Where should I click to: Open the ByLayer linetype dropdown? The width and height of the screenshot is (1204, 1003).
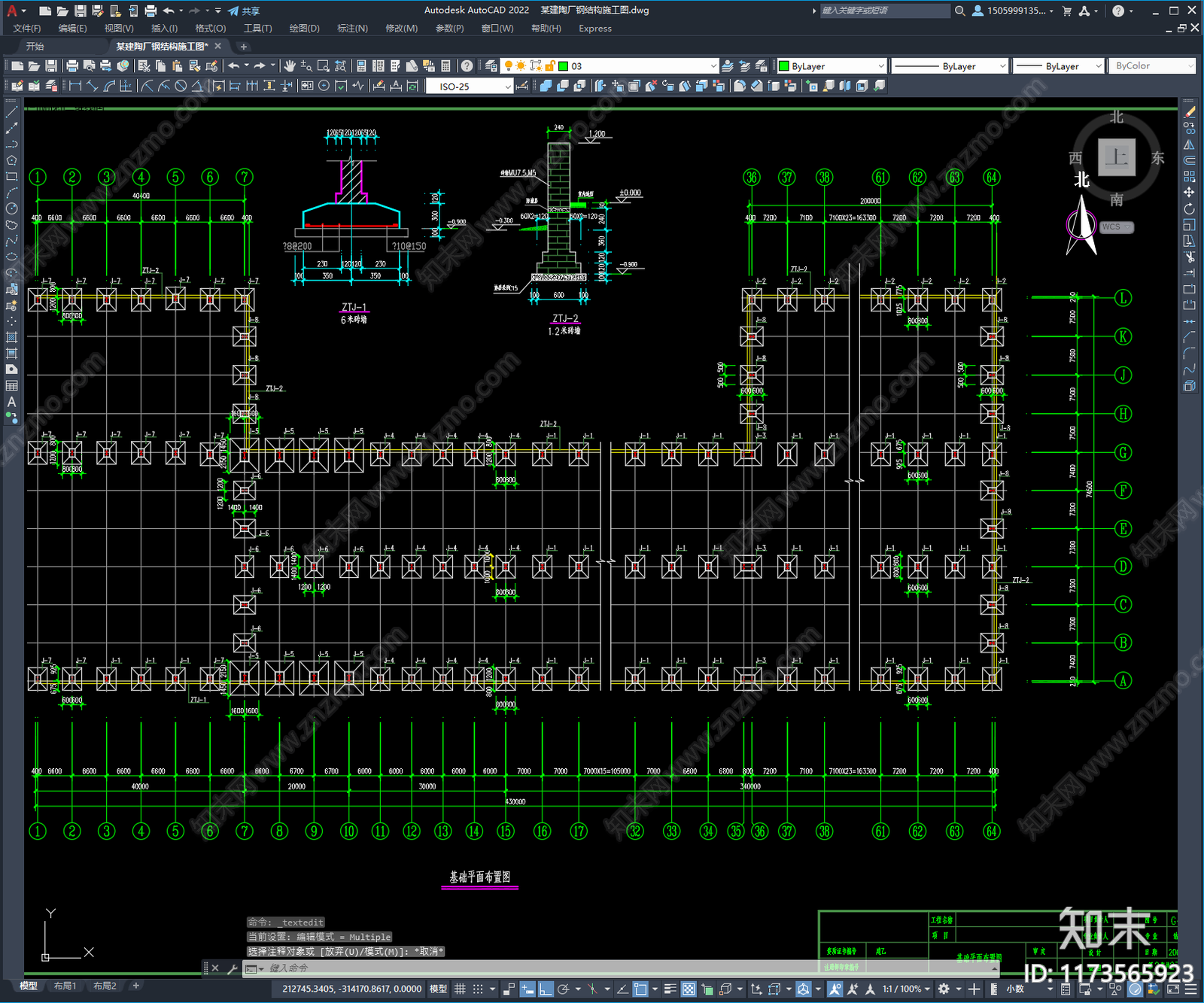click(1002, 66)
